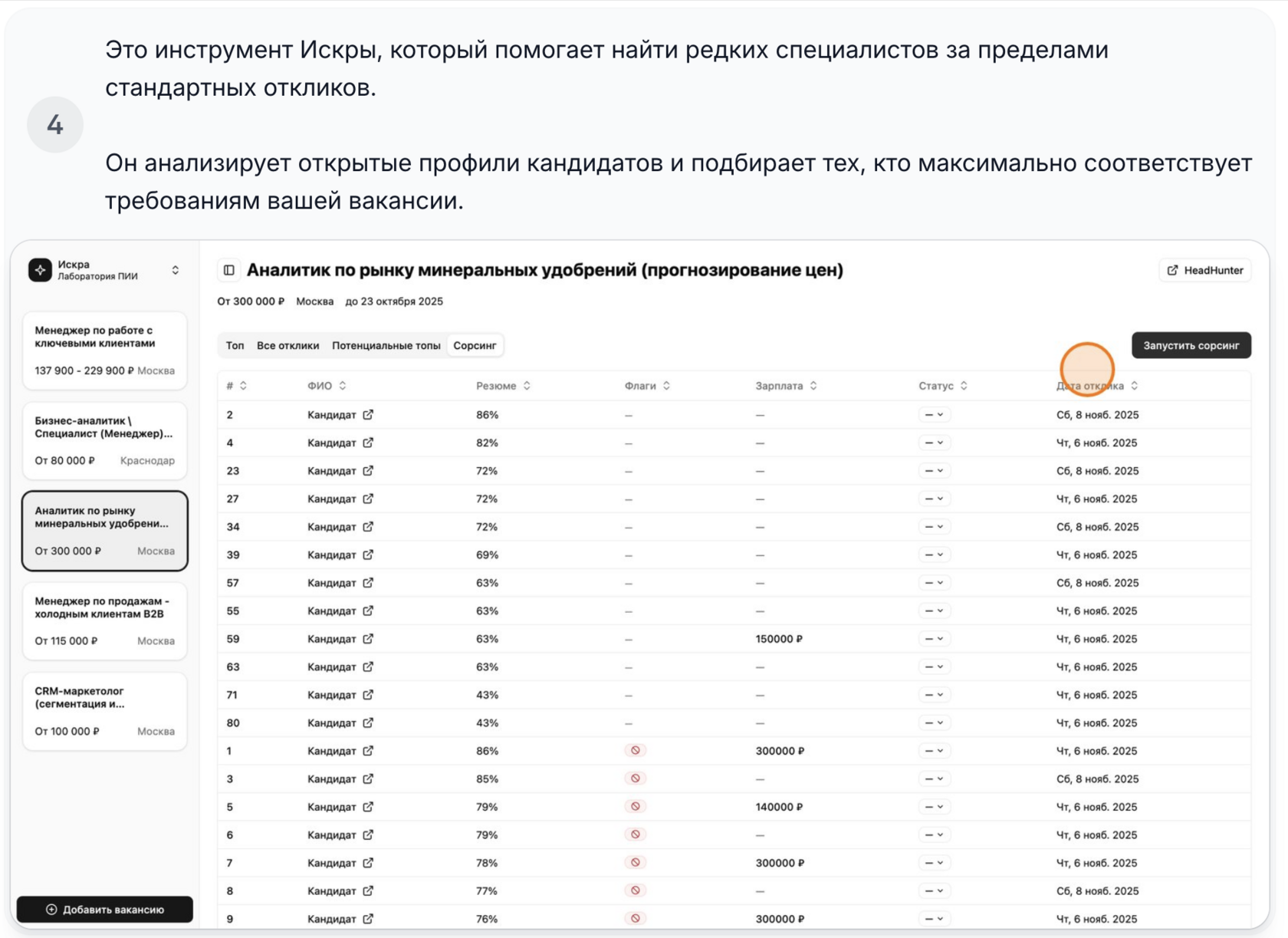This screenshot has width=1288, height=938.
Task: Click the red flag icon for candidate 7
Action: click(x=636, y=863)
